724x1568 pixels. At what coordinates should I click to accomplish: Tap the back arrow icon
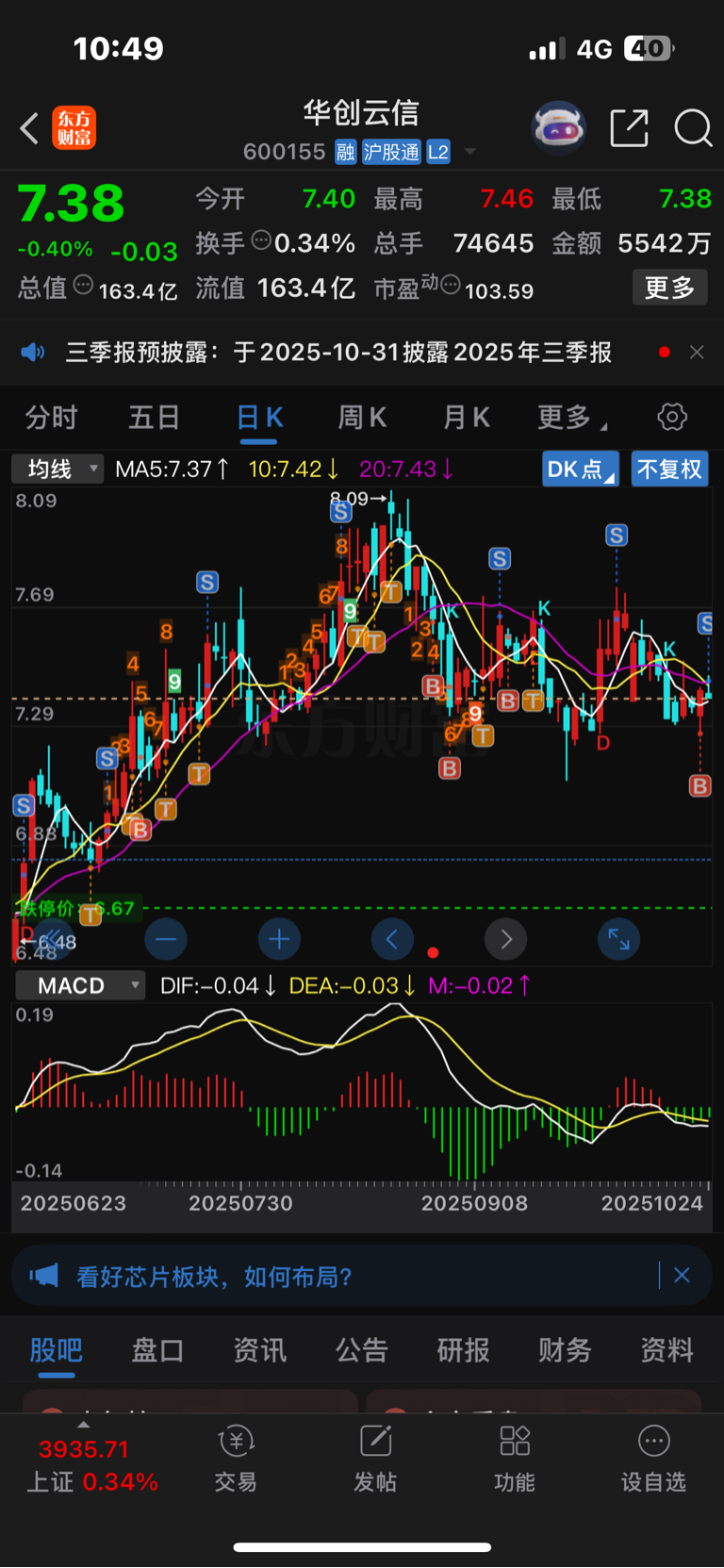click(x=29, y=128)
